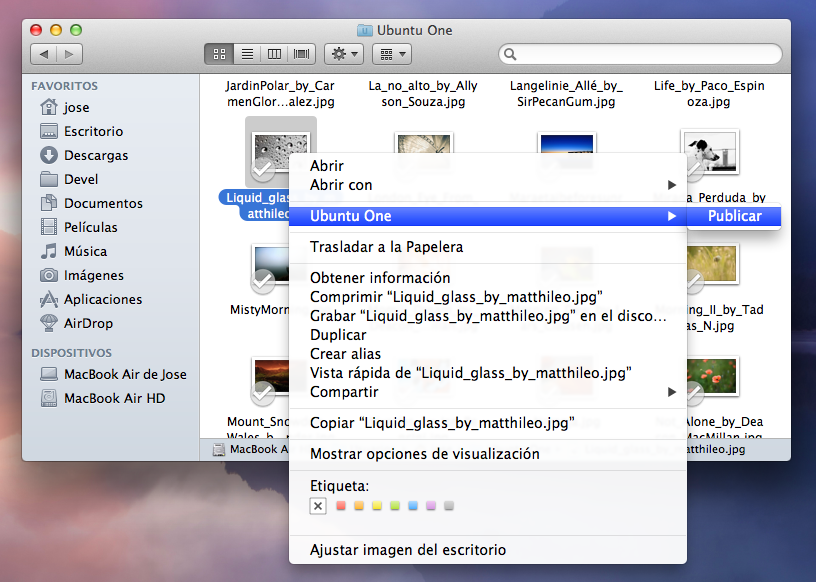Image resolution: width=816 pixels, height=582 pixels.
Task: Click Publicar in Ubuntu One submenu
Action: click(734, 216)
